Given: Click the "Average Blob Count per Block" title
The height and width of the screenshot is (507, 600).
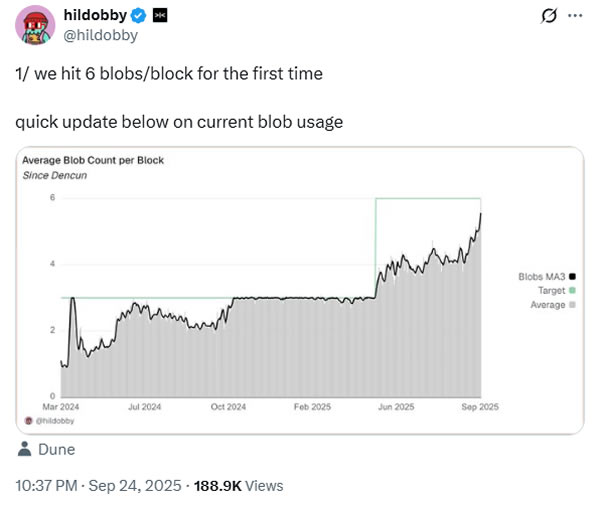Looking at the screenshot, I should click(x=93, y=160).
